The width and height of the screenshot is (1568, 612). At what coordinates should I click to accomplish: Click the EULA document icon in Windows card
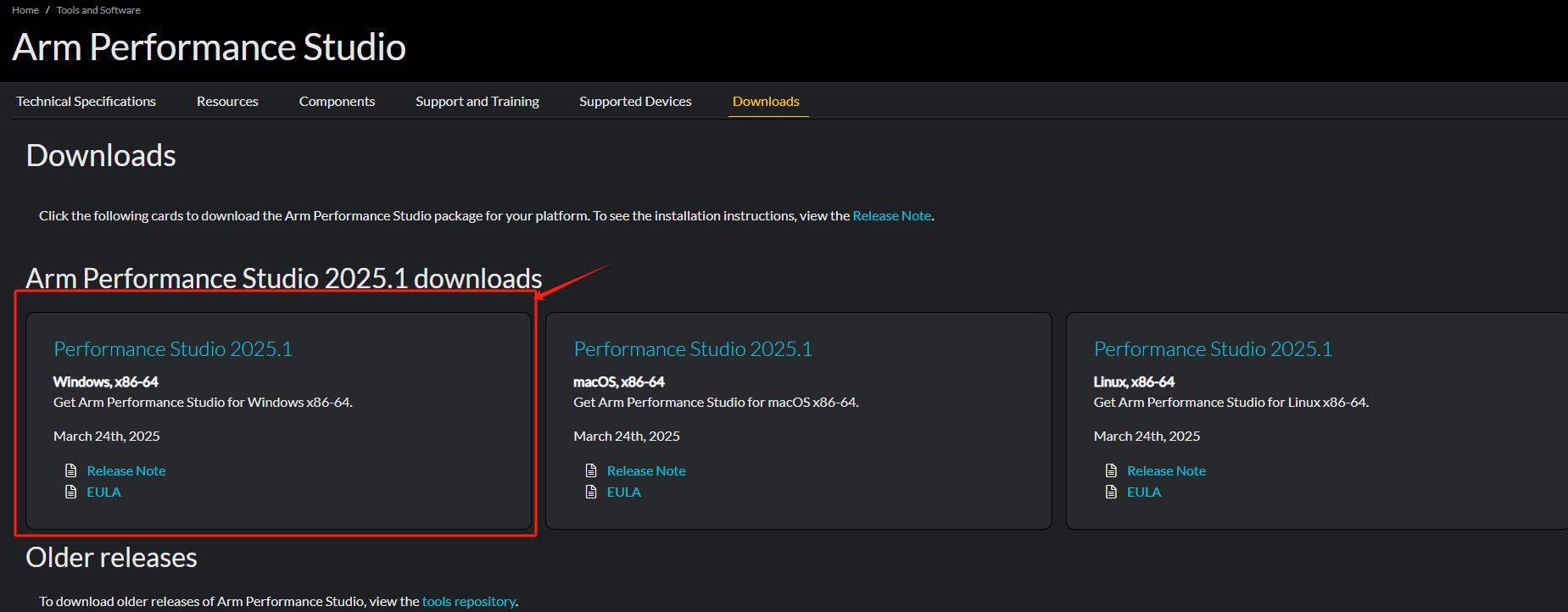pyautogui.click(x=71, y=492)
